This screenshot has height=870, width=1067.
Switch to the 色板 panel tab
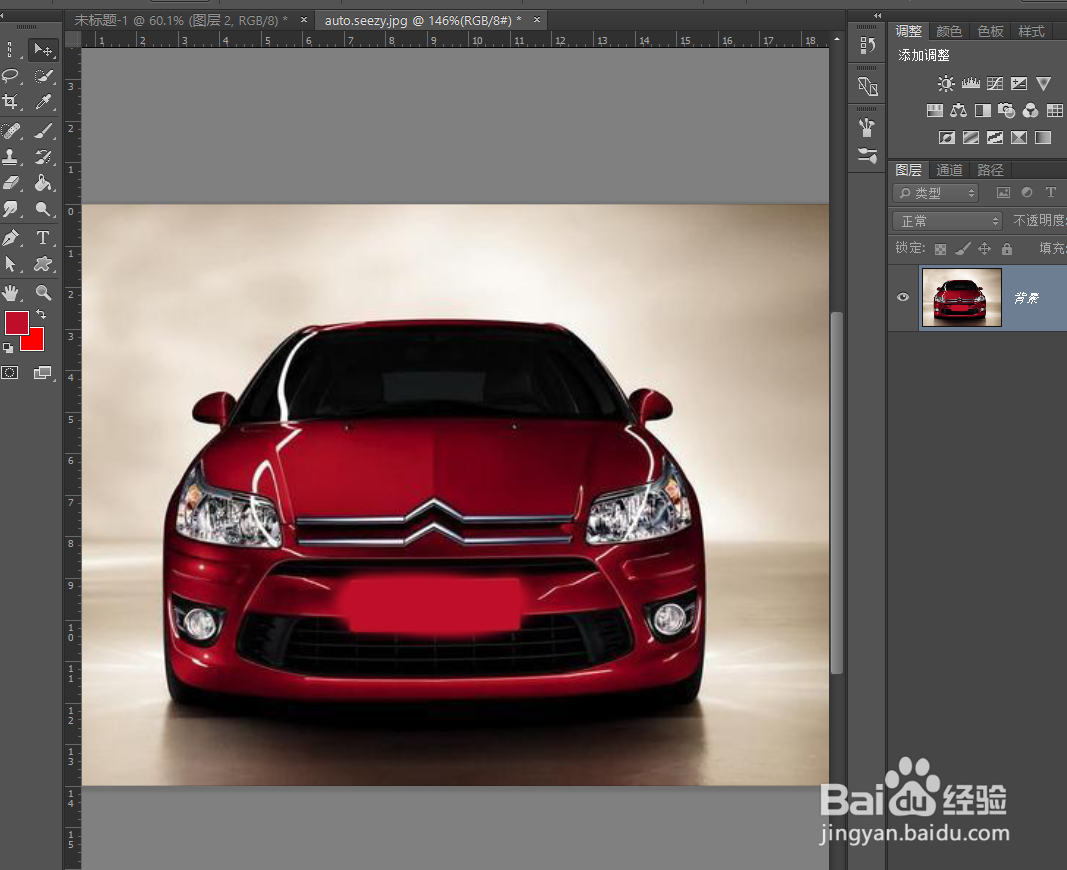[990, 31]
